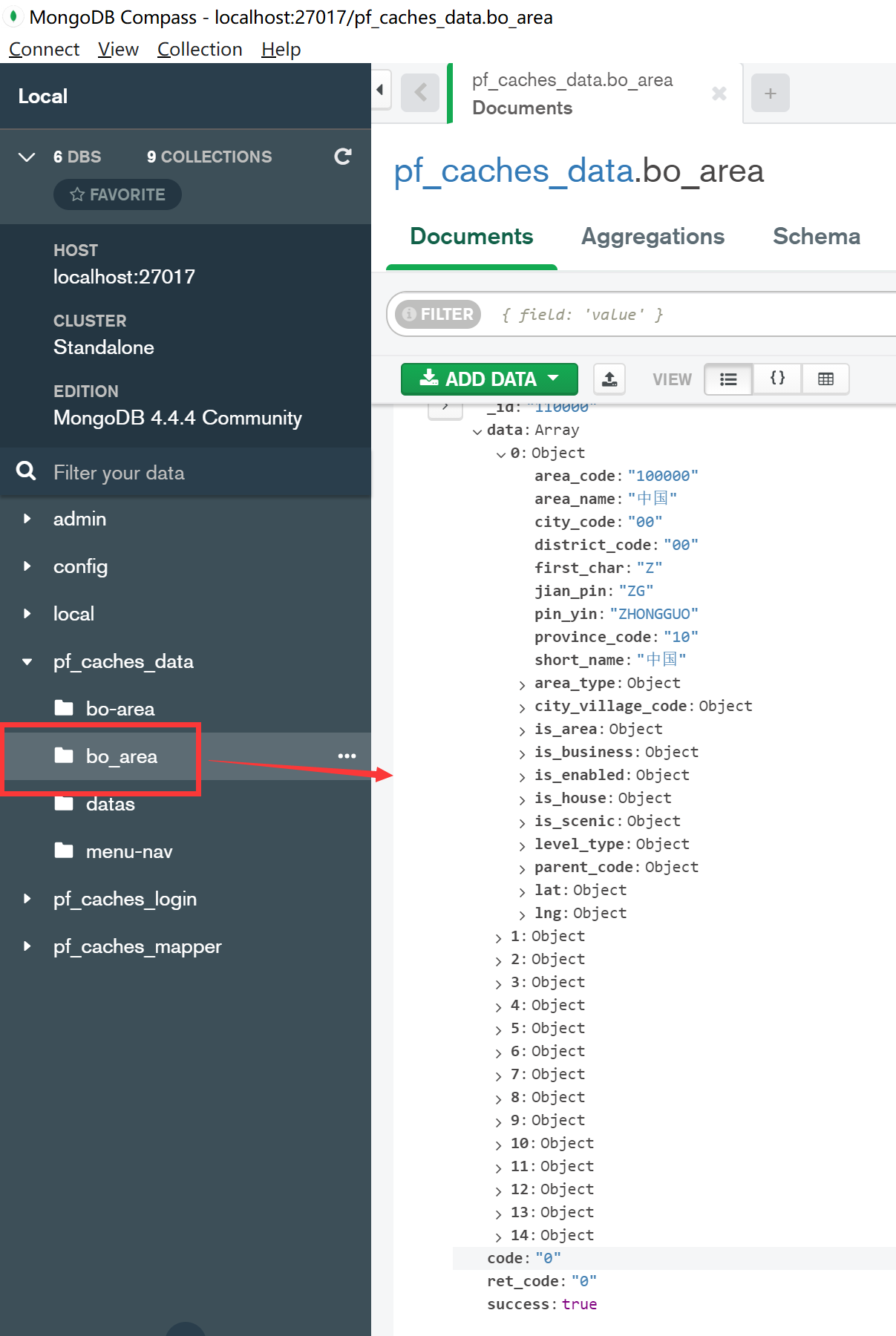The width and height of the screenshot is (896, 1336).
Task: Open the Connect menu
Action: 44,49
